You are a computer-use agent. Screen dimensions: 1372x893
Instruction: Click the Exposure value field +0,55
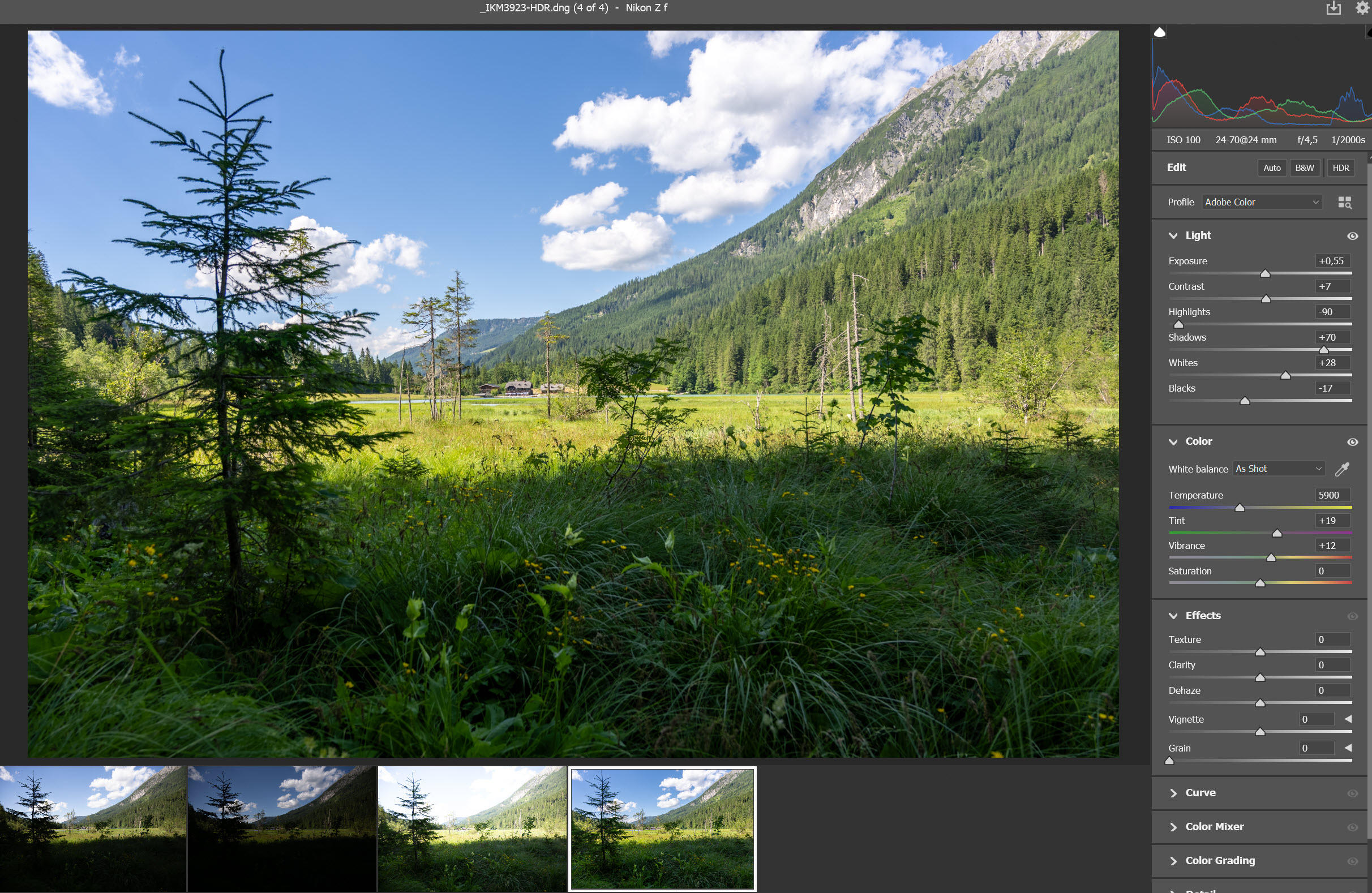(x=1334, y=261)
